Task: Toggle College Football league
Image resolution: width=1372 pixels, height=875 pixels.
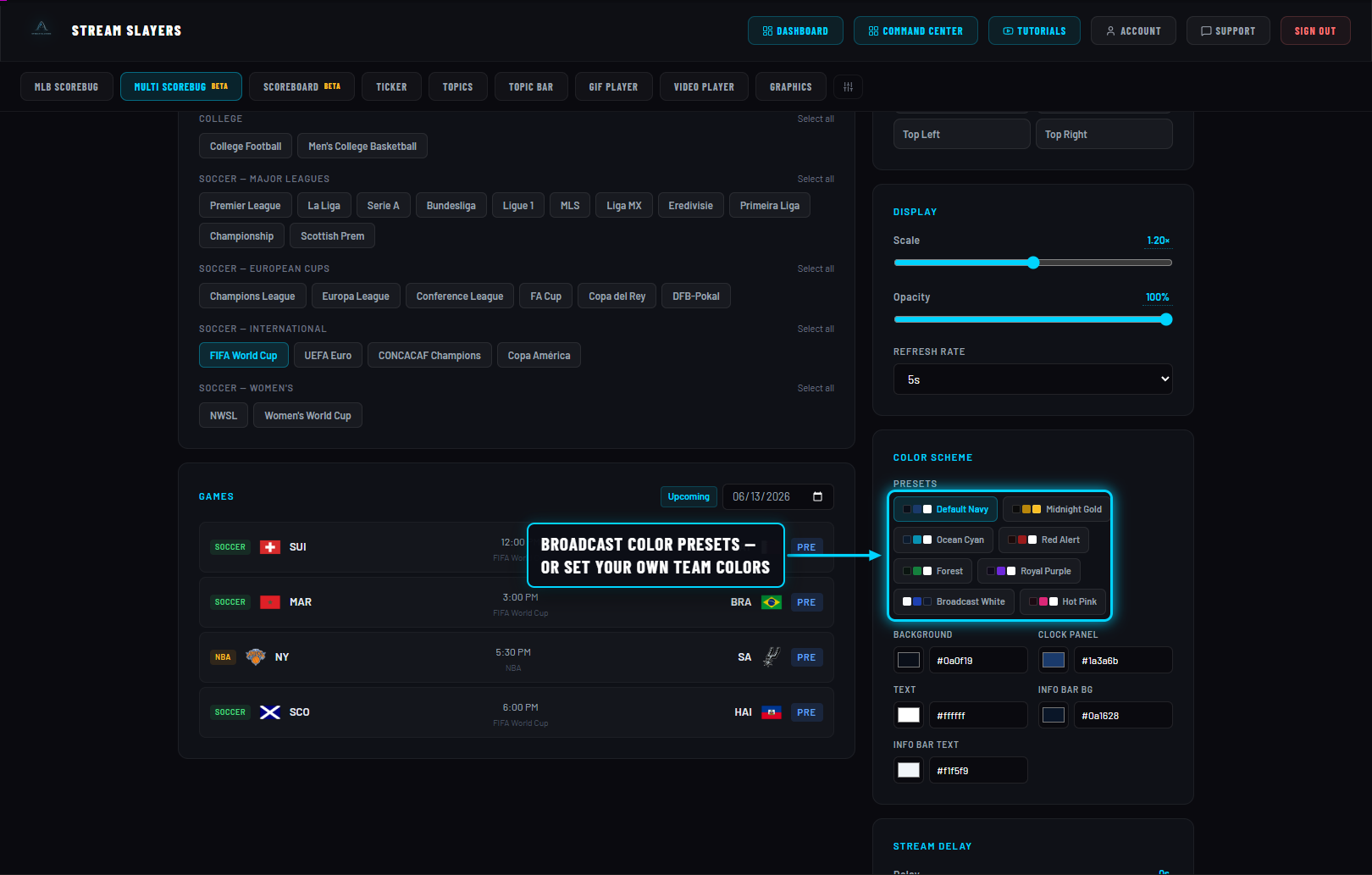Action: (246, 146)
